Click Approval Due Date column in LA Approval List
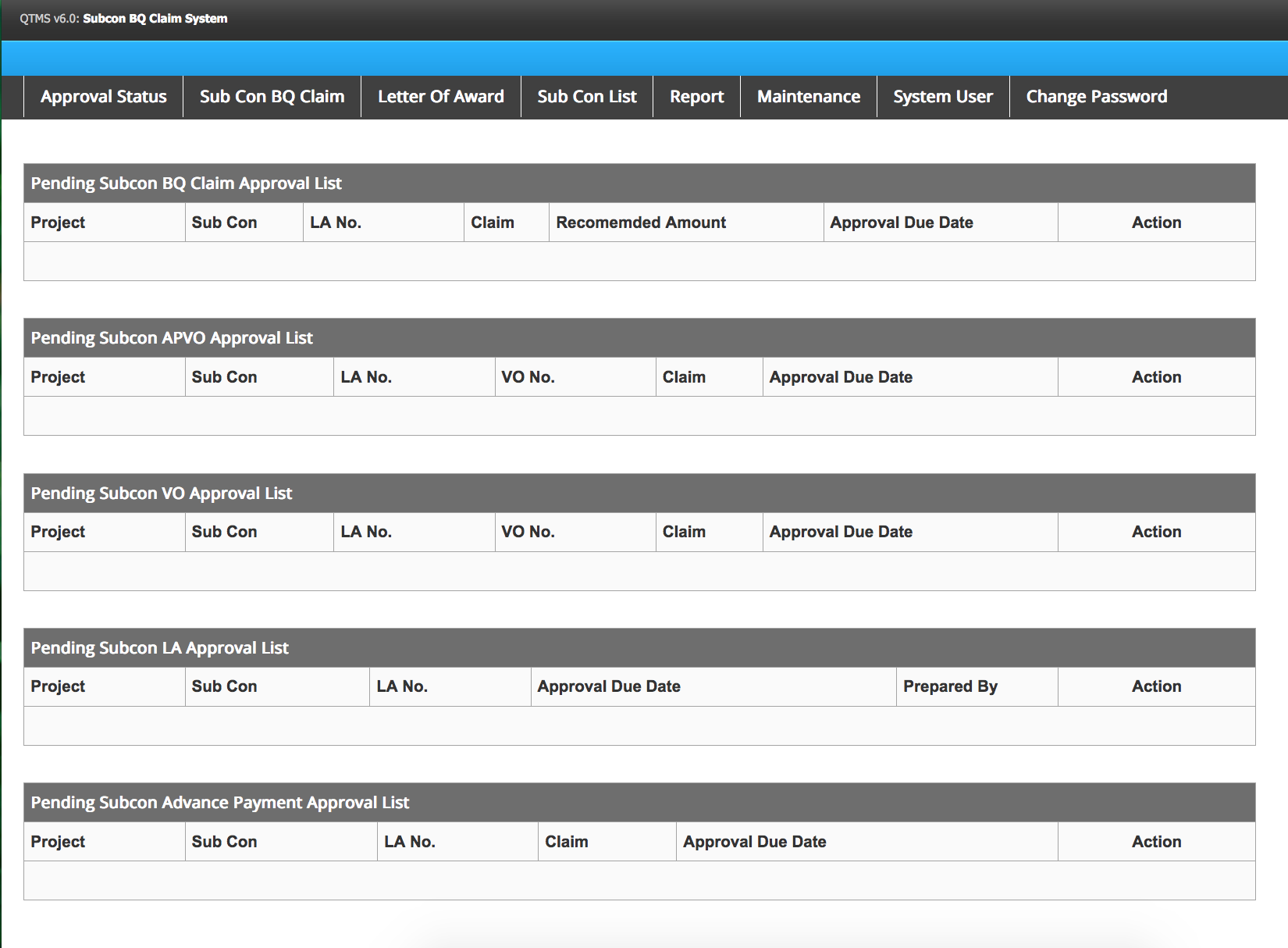Viewport: 1288px width, 948px height. pyautogui.click(x=609, y=686)
